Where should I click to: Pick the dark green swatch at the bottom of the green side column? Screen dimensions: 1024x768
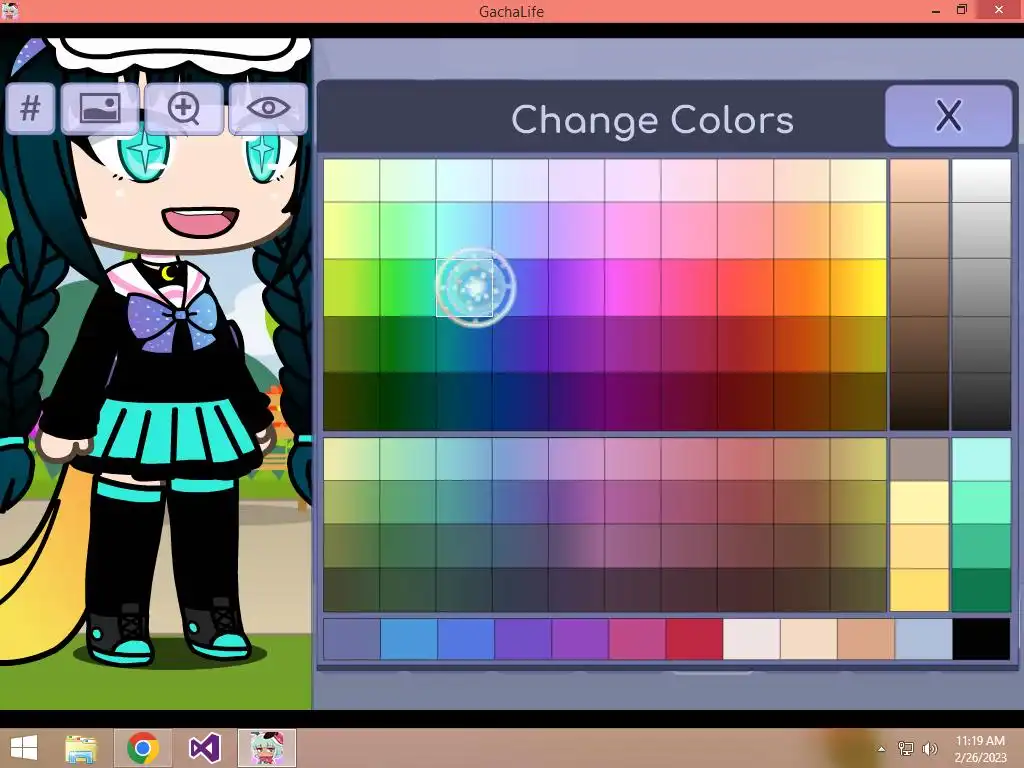coord(981,590)
